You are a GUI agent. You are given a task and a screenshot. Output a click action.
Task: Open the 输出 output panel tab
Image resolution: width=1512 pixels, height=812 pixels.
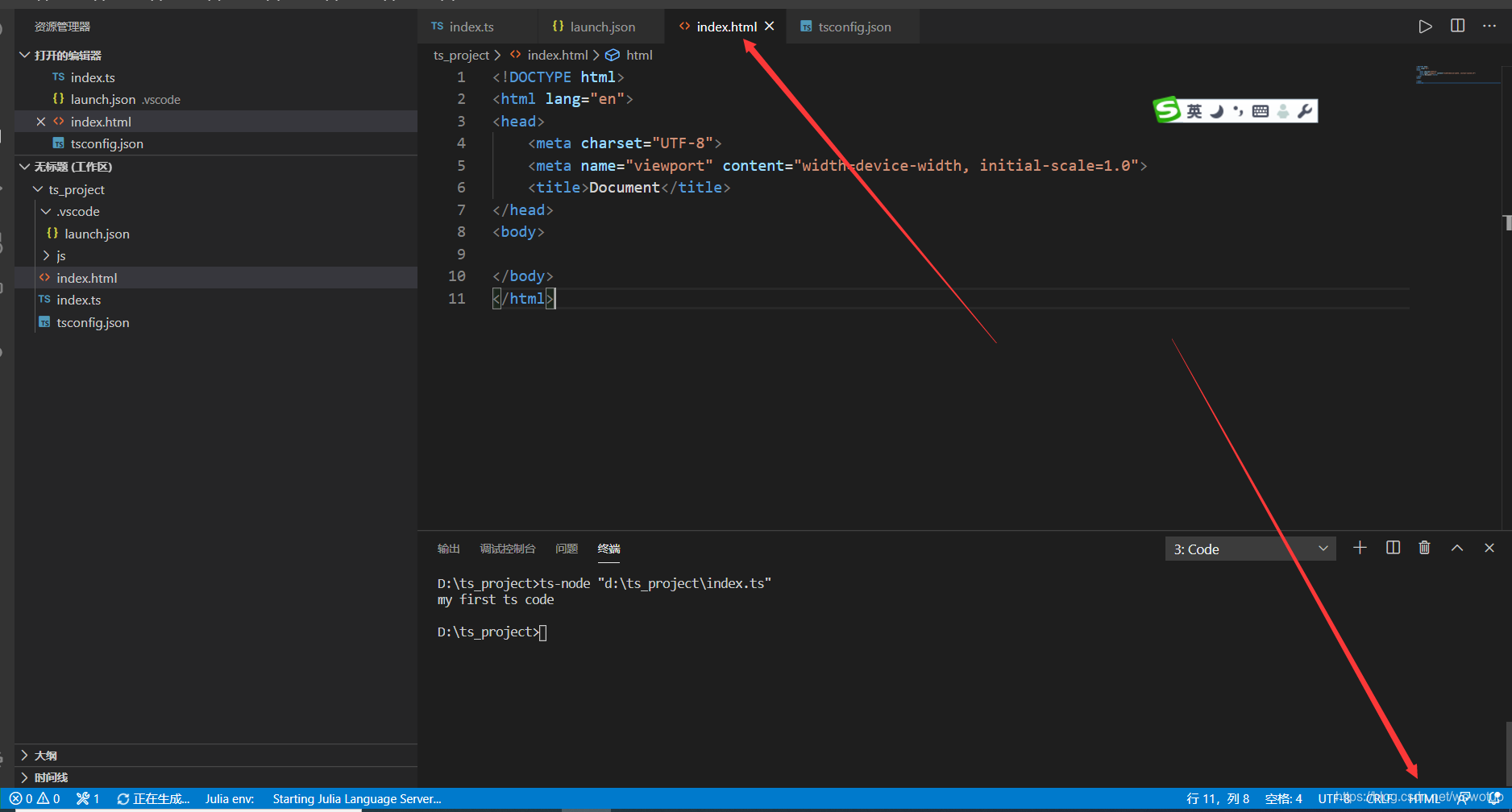click(449, 549)
